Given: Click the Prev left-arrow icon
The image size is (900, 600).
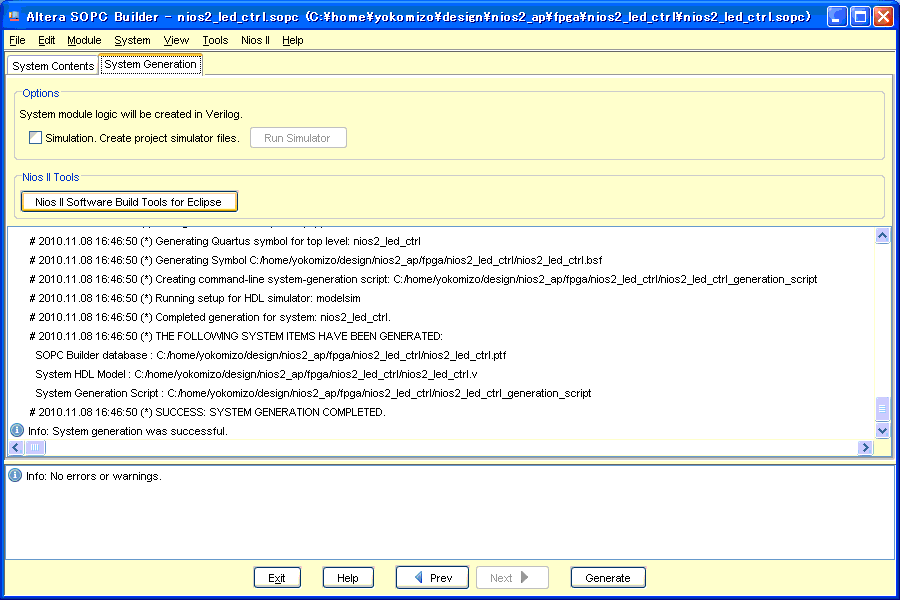Looking at the screenshot, I should click(x=418, y=577).
